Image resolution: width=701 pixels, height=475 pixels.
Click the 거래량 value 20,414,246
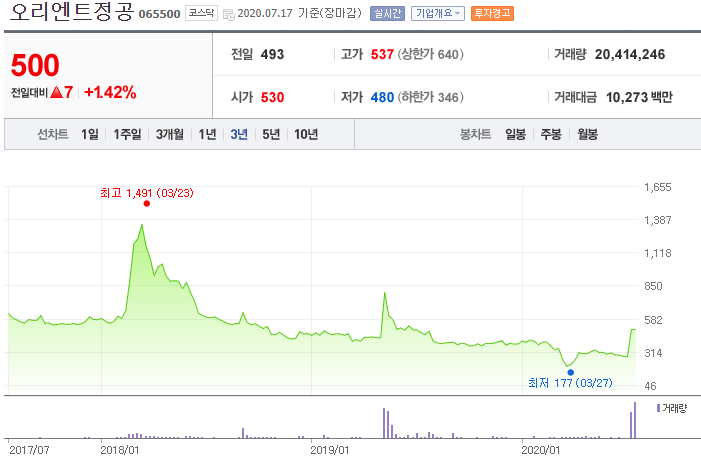(630, 55)
